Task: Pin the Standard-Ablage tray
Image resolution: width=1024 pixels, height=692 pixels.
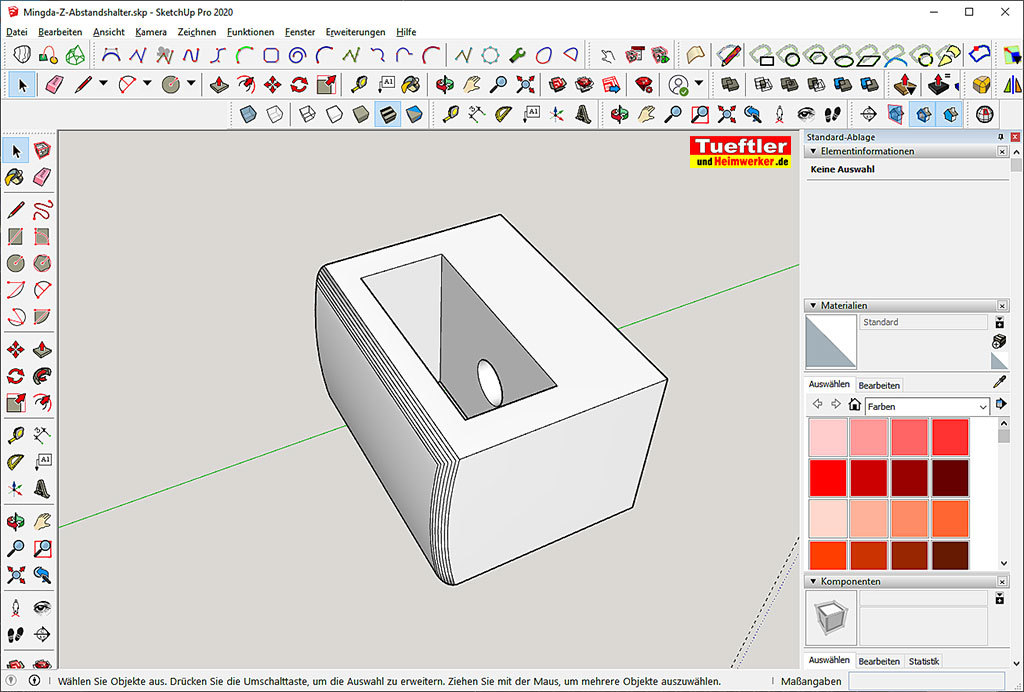Action: (x=1000, y=137)
